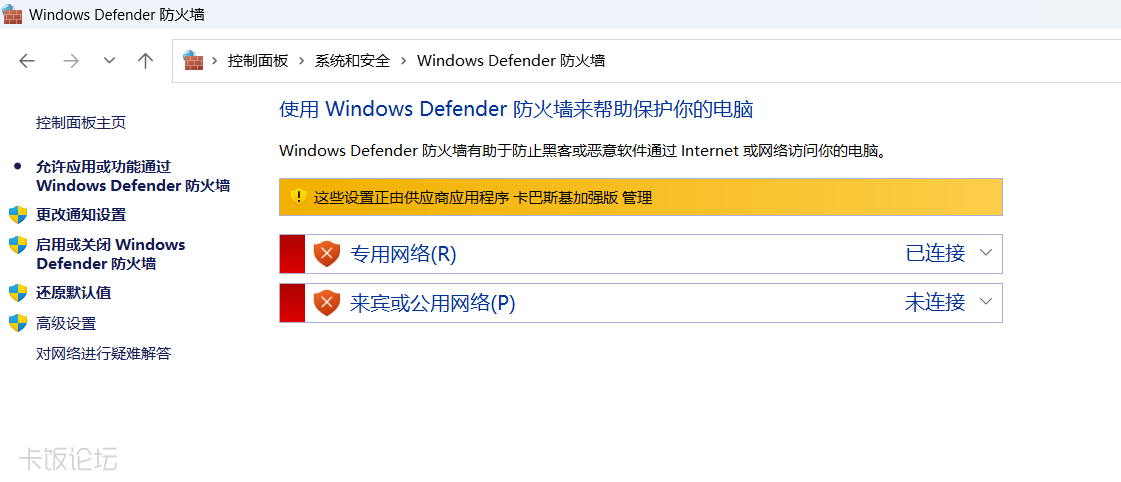Open 启用或关闭 Windows Defender 防火墙
Viewport: 1121px width, 482px height.
pos(111,254)
